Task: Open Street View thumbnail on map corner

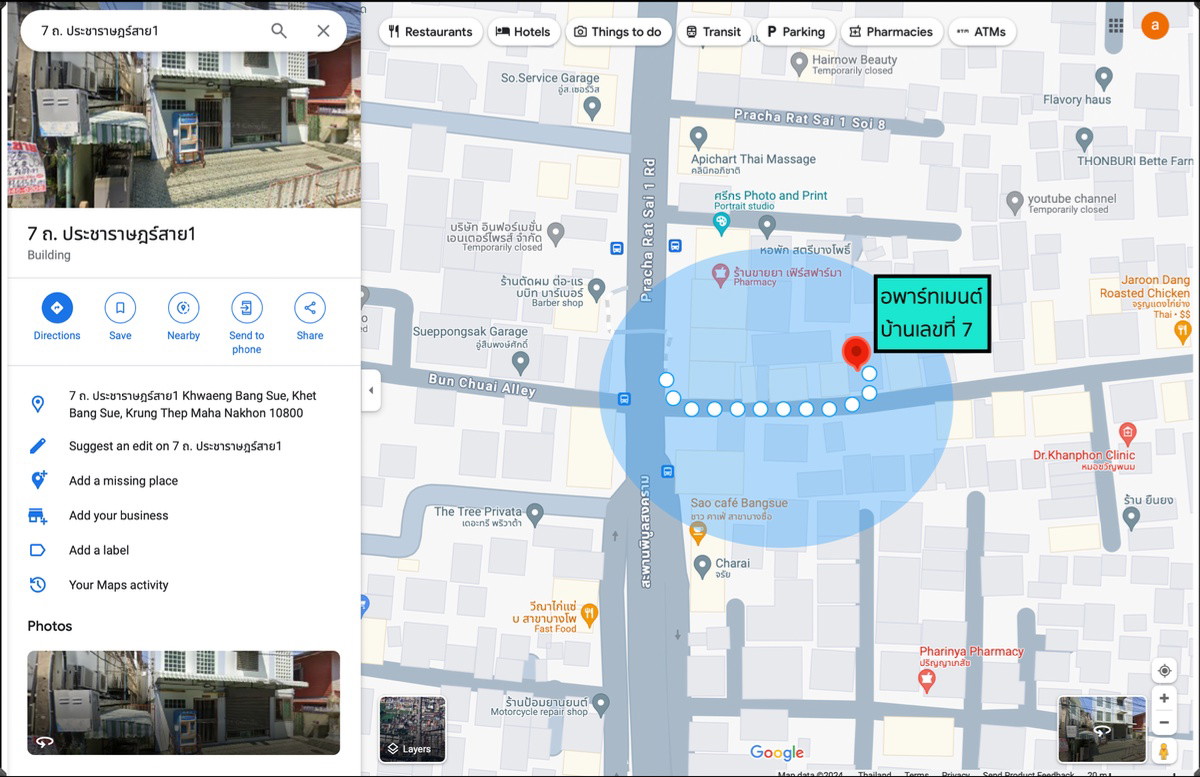Action: point(1102,730)
